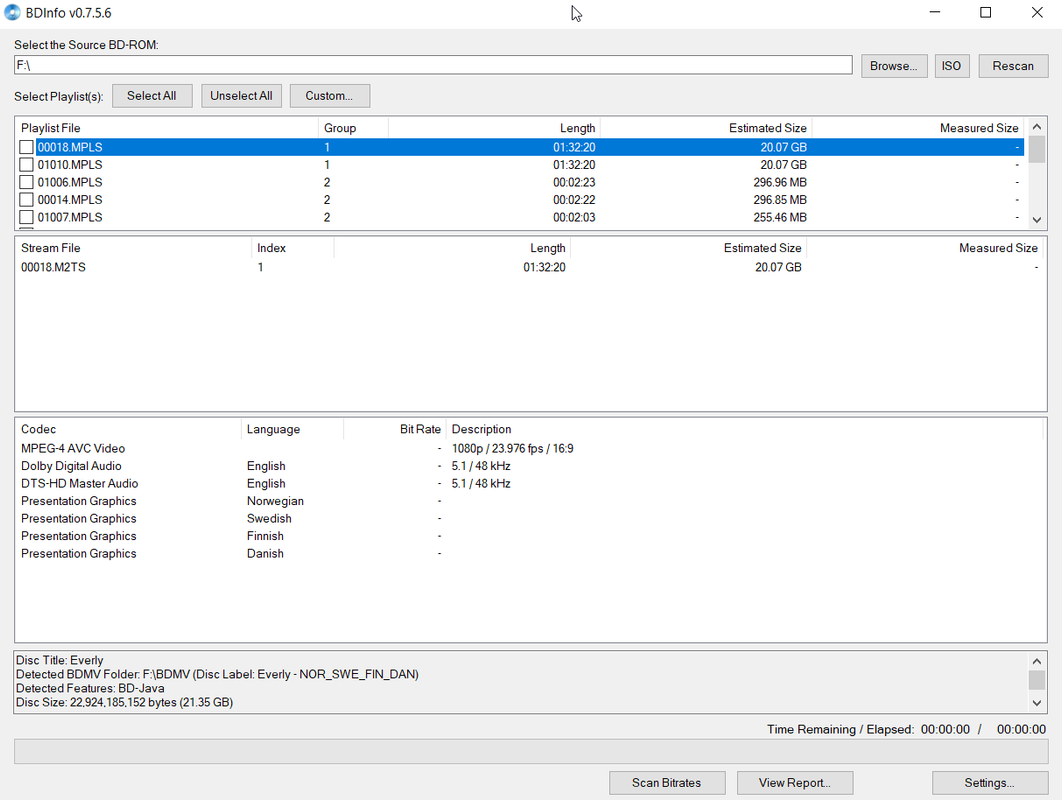Click the 1080p / 23.976 fps description
The width and height of the screenshot is (1062, 800).
point(513,448)
